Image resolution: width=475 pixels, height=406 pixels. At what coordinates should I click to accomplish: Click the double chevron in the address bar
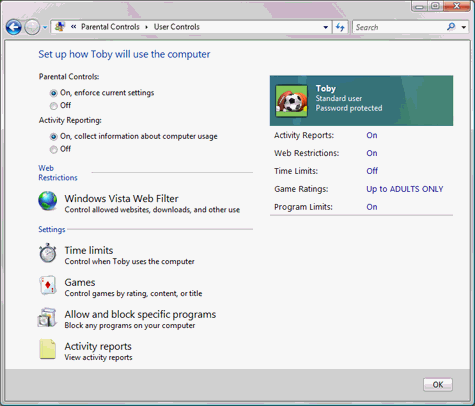point(73,27)
